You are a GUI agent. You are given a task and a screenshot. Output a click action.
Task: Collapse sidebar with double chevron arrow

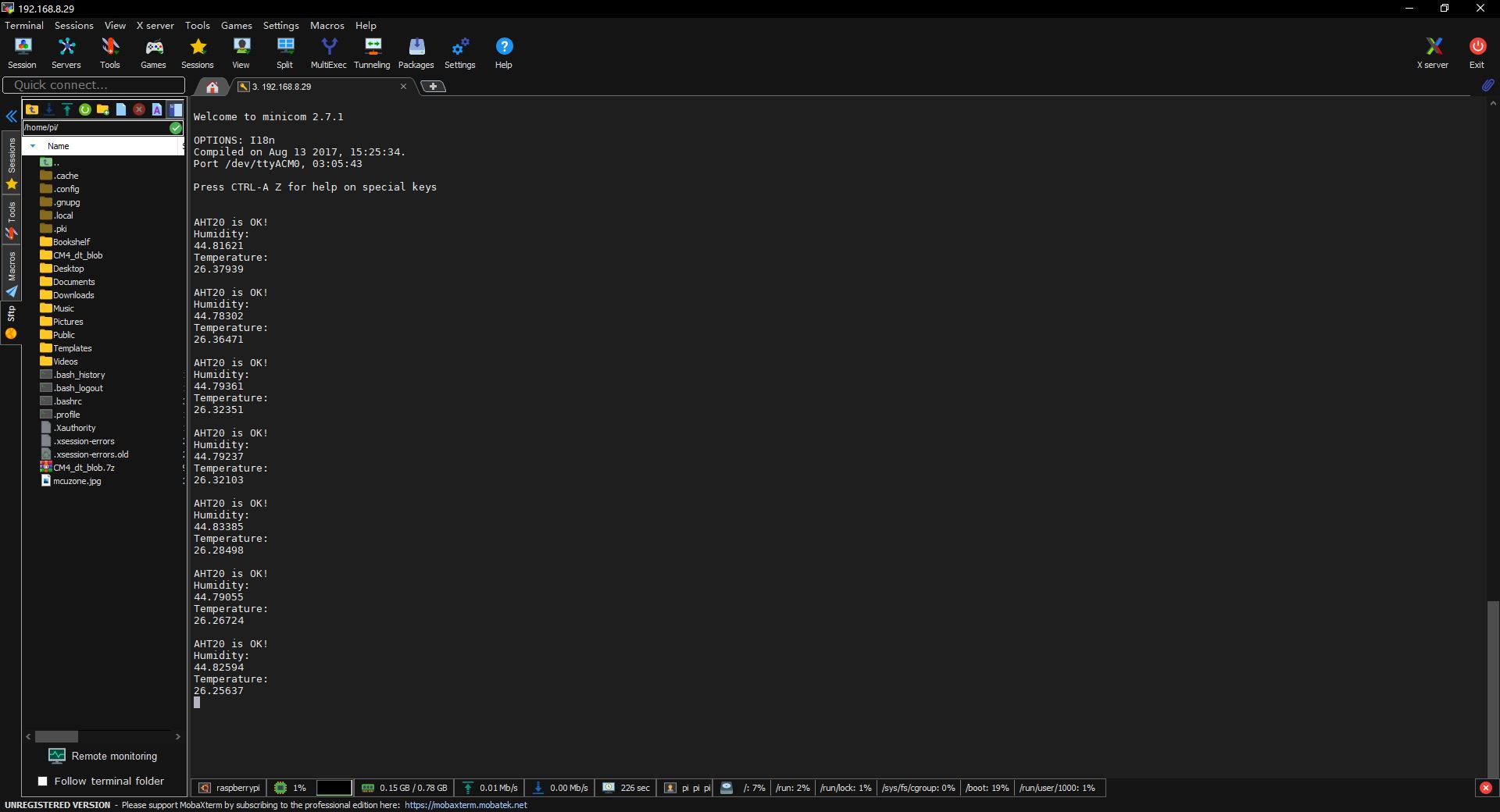pos(11,117)
